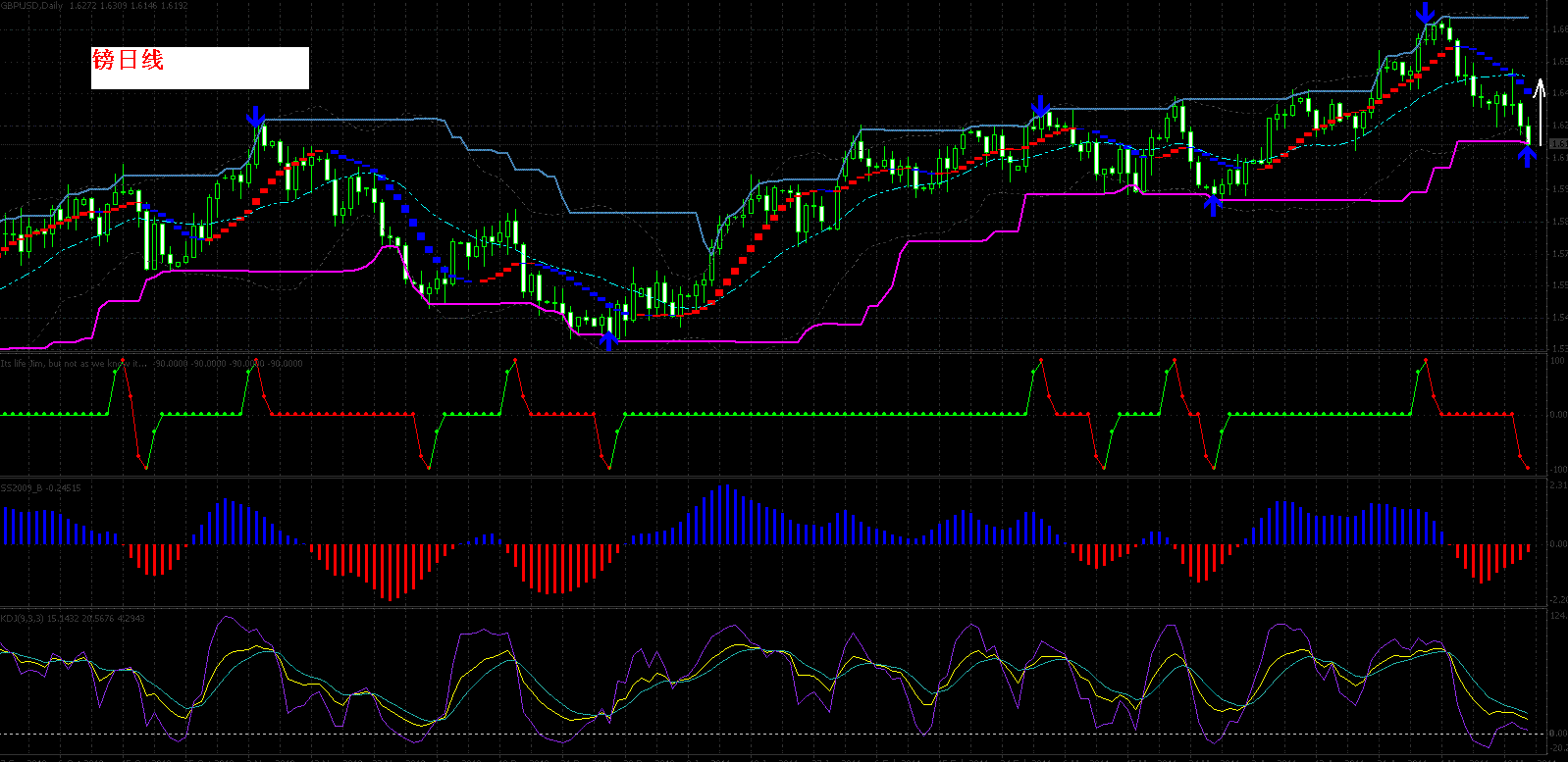Click the blue up arrow under the lowest candle
The image size is (1568, 762).
(609, 339)
